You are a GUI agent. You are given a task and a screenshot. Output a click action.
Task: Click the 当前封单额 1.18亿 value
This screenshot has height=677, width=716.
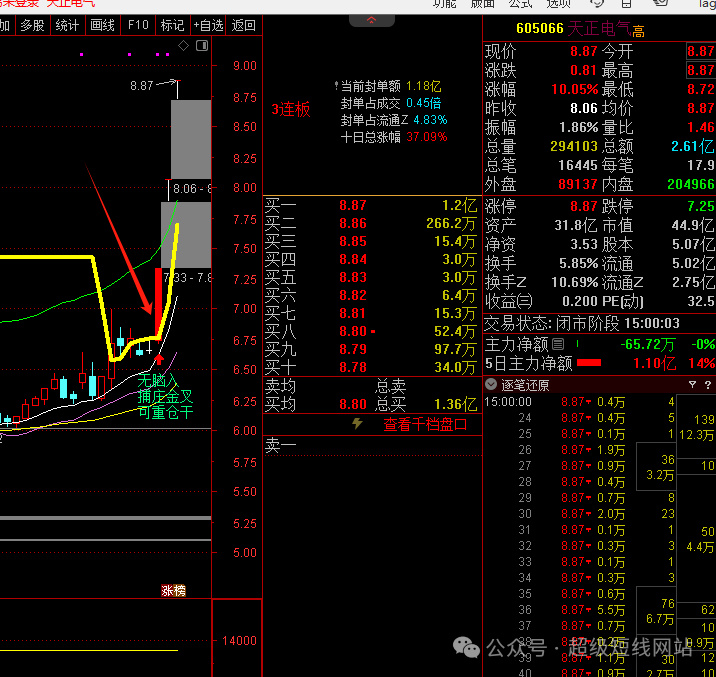[x=423, y=86]
